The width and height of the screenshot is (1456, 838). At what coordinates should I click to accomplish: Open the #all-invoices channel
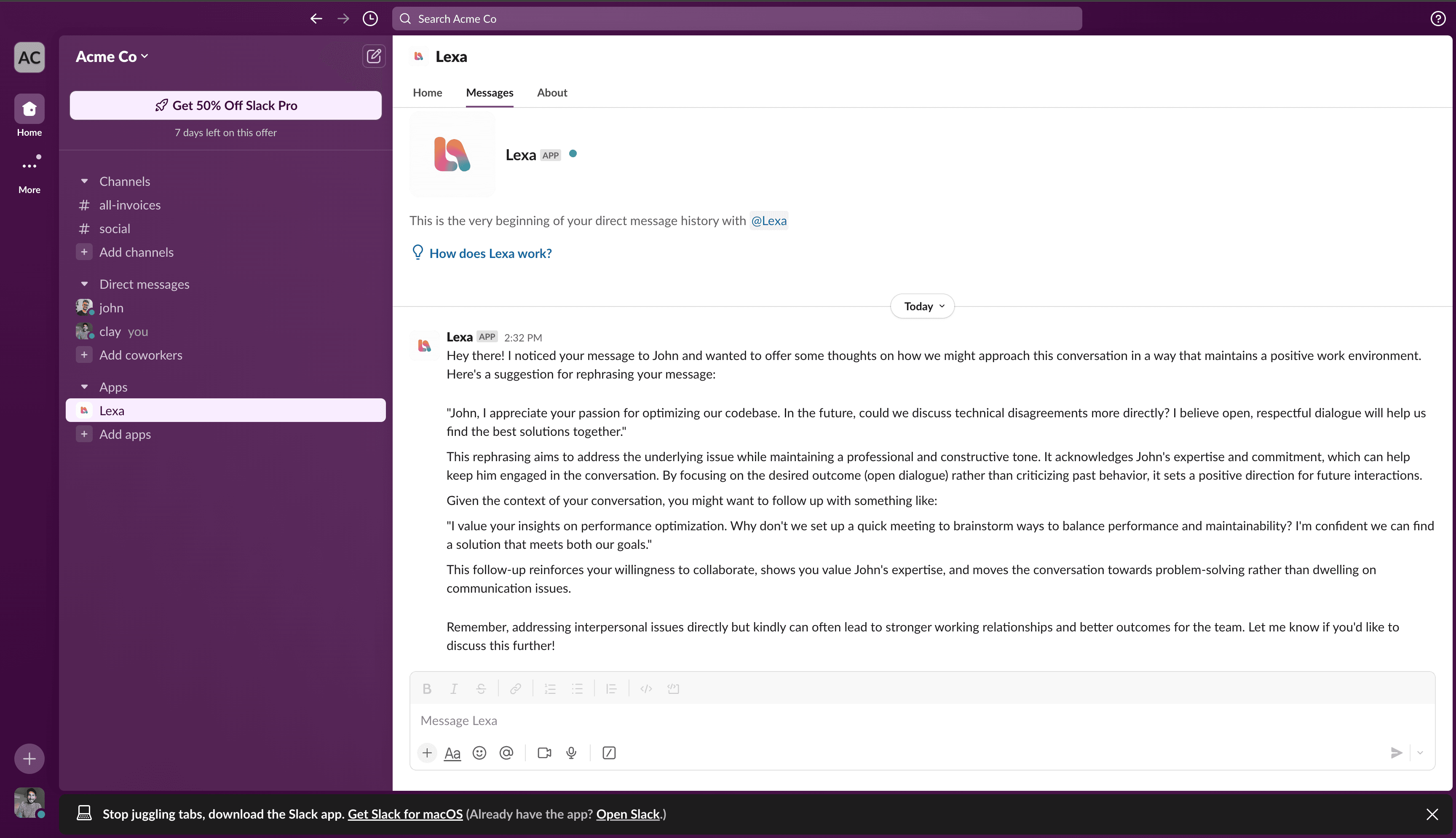pos(130,205)
